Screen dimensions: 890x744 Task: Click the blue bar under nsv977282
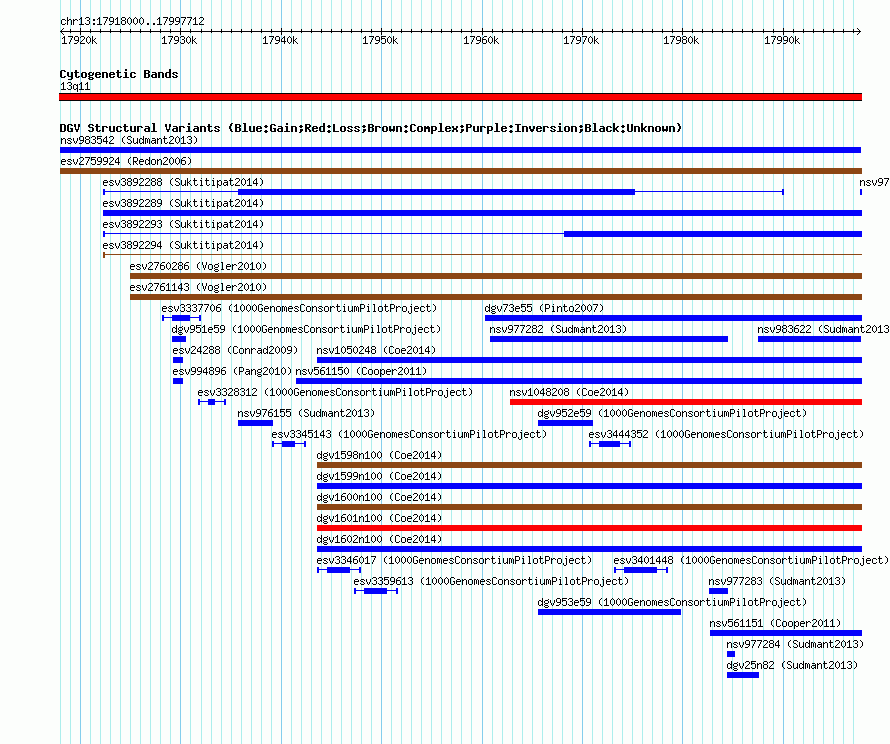[608, 339]
